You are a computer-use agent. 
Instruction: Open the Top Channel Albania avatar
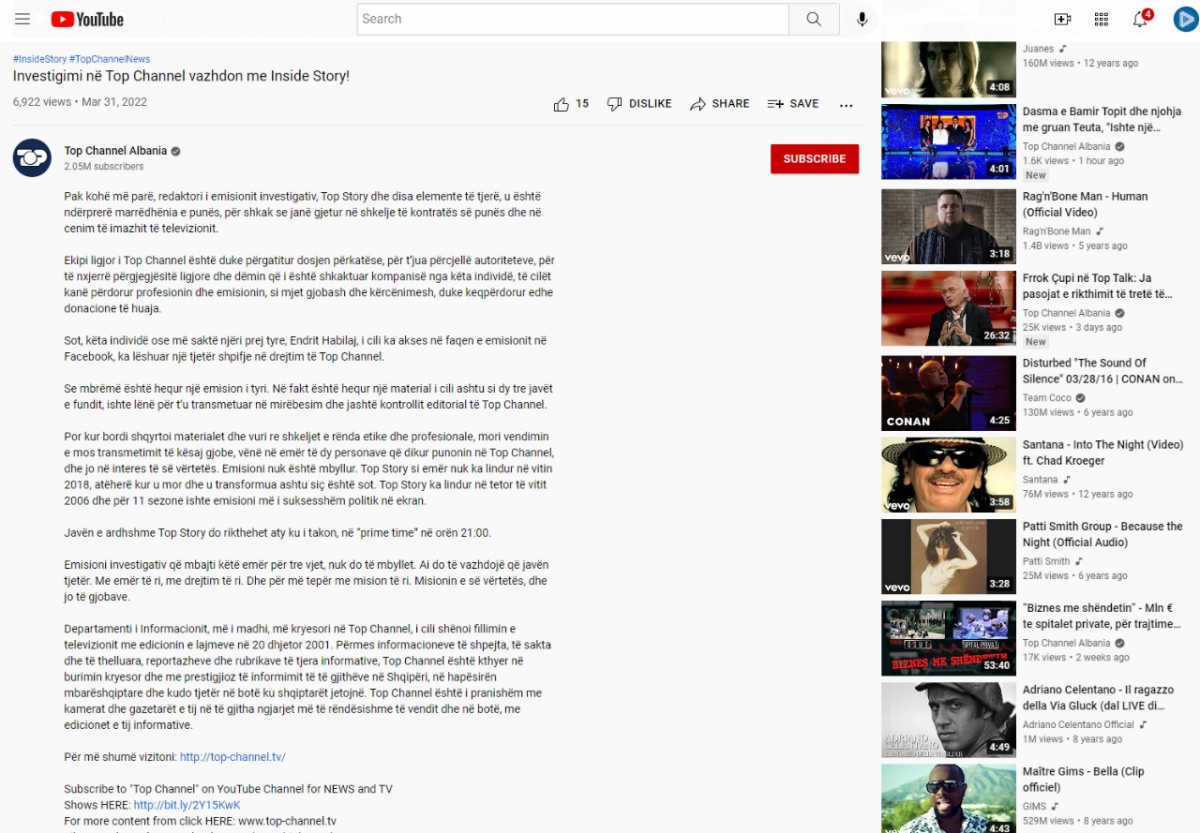(x=32, y=158)
